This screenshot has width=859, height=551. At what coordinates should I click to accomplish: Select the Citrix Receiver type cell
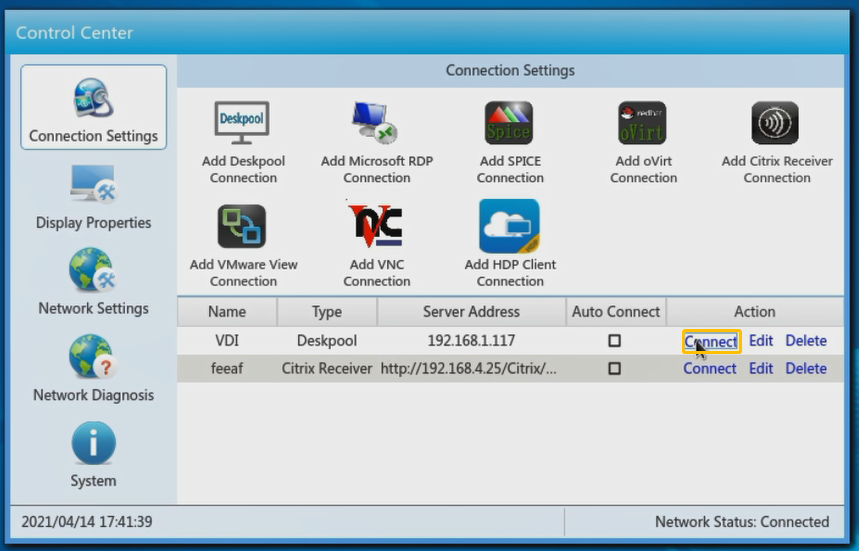click(327, 369)
